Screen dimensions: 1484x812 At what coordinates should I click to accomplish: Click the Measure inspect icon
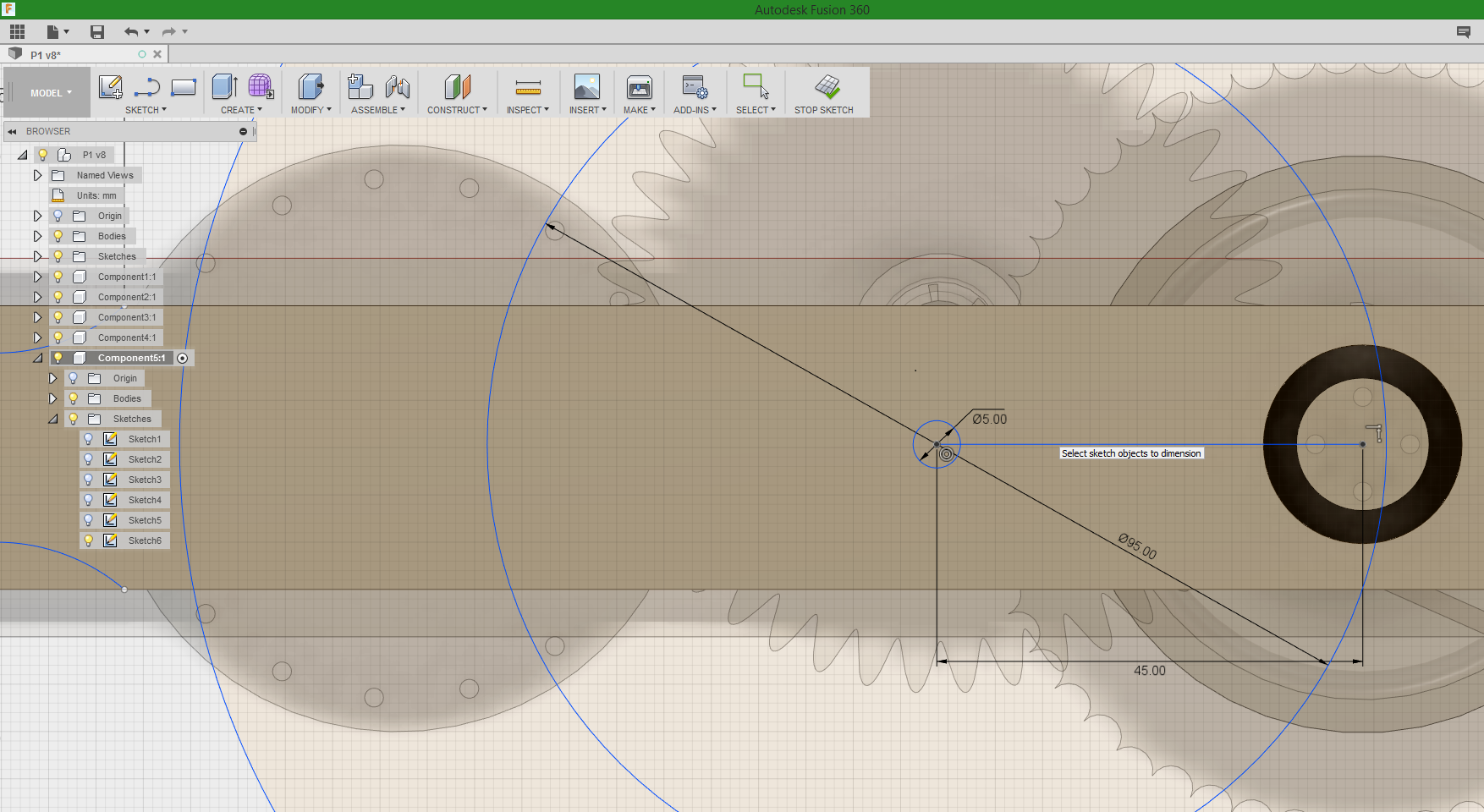(x=528, y=86)
